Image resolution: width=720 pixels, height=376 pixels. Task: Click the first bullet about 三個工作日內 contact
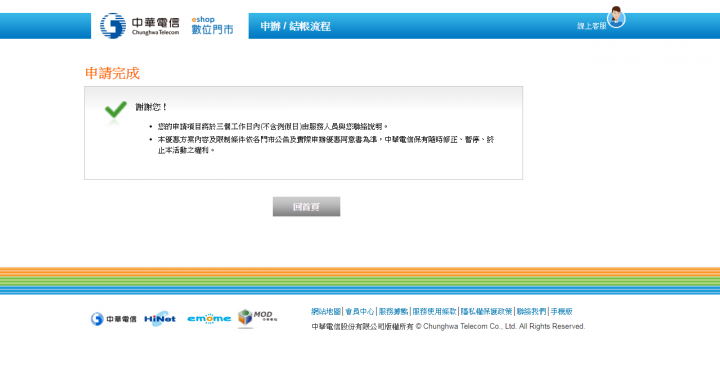coord(273,126)
